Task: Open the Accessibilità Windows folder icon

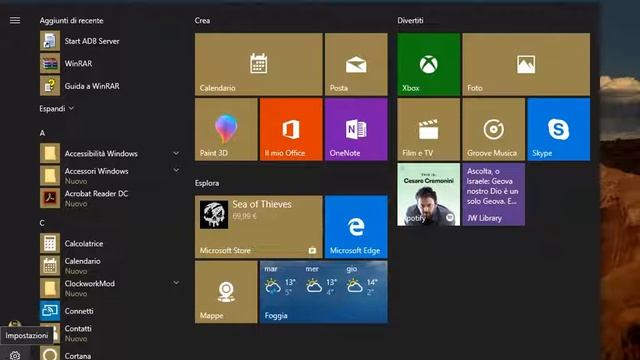Action: click(50, 153)
